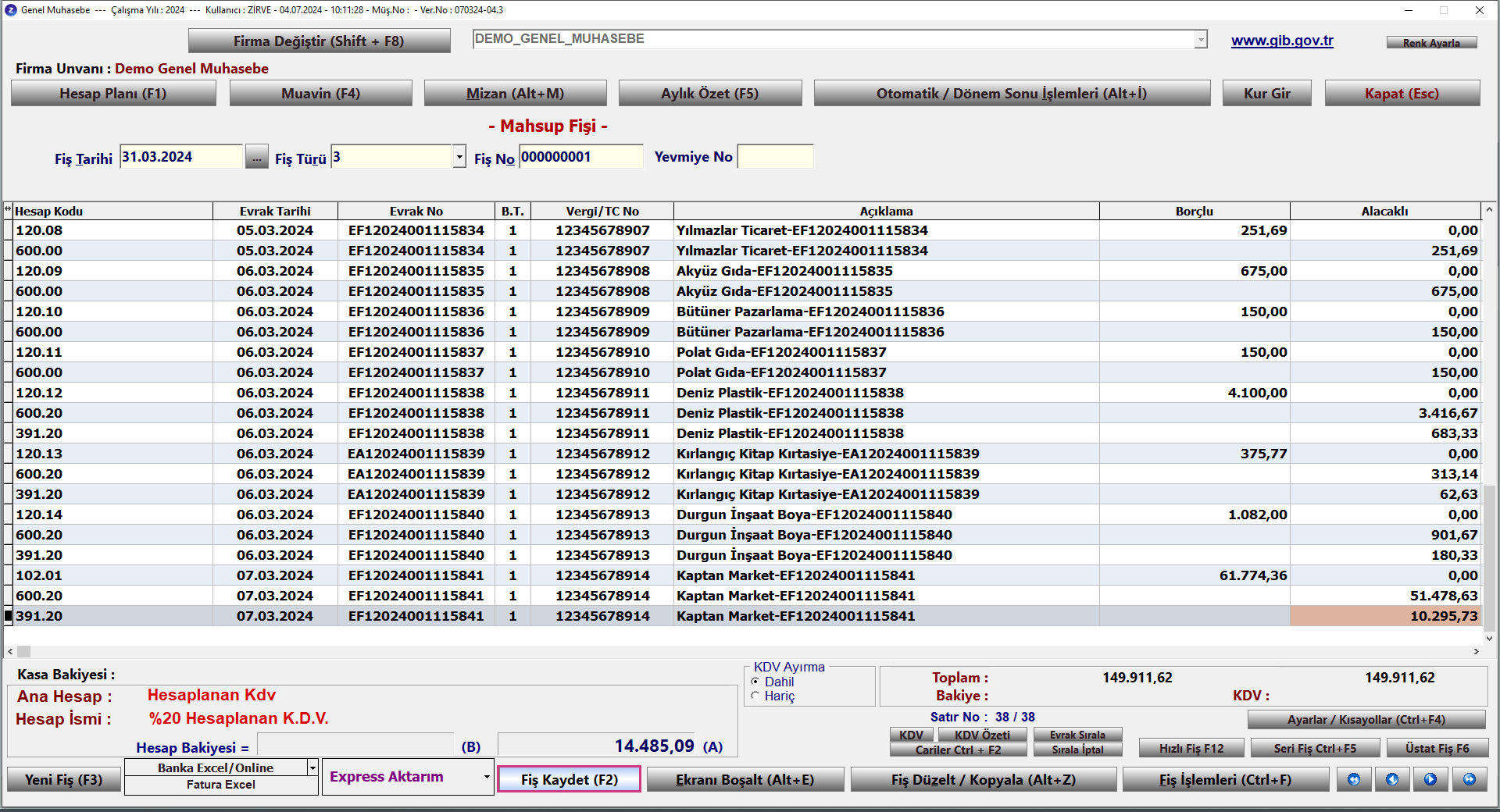The width and height of the screenshot is (1500, 812).
Task: Click the Yevmiye No input field
Action: [775, 157]
